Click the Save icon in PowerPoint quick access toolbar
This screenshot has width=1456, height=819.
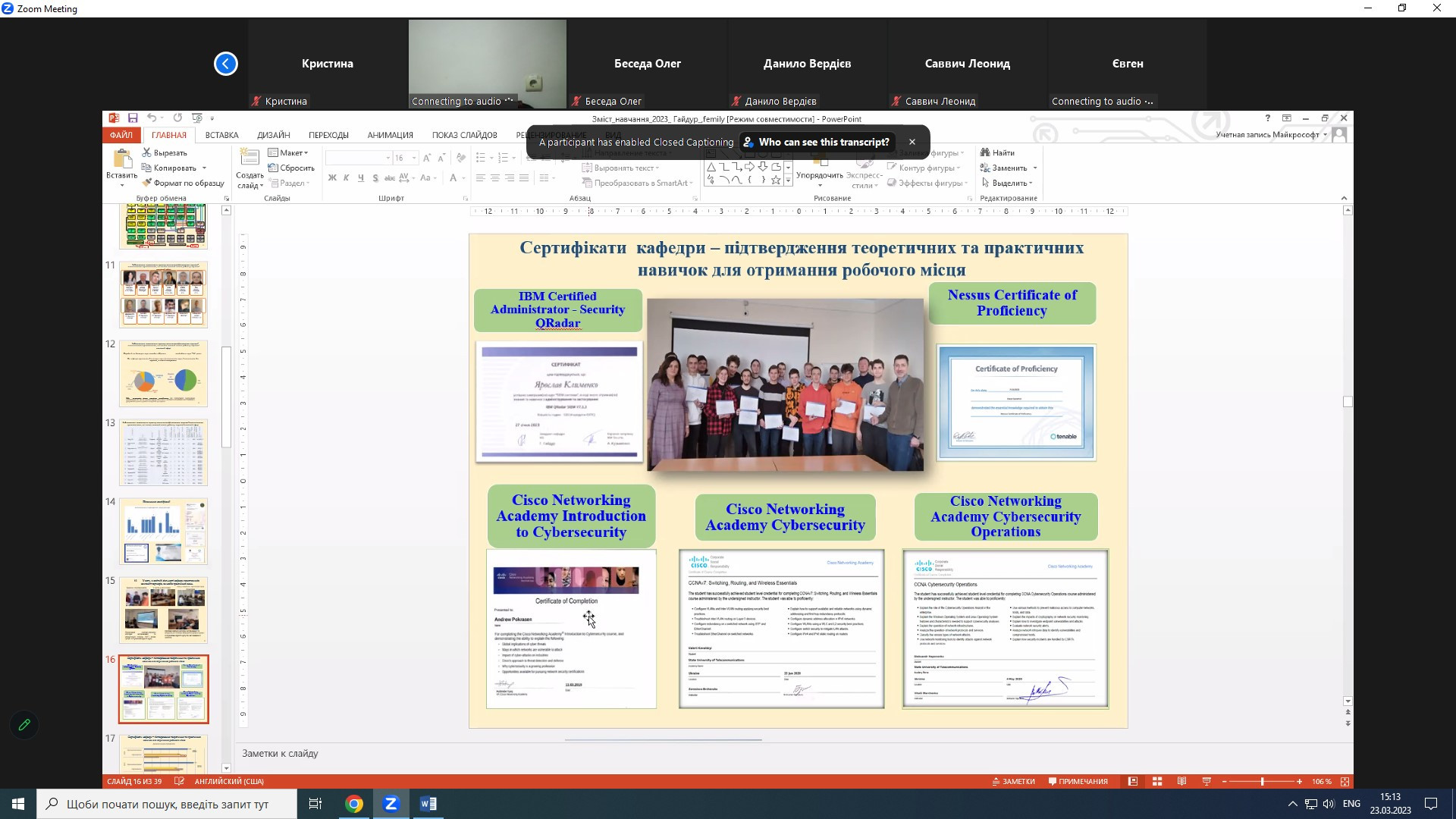click(133, 118)
